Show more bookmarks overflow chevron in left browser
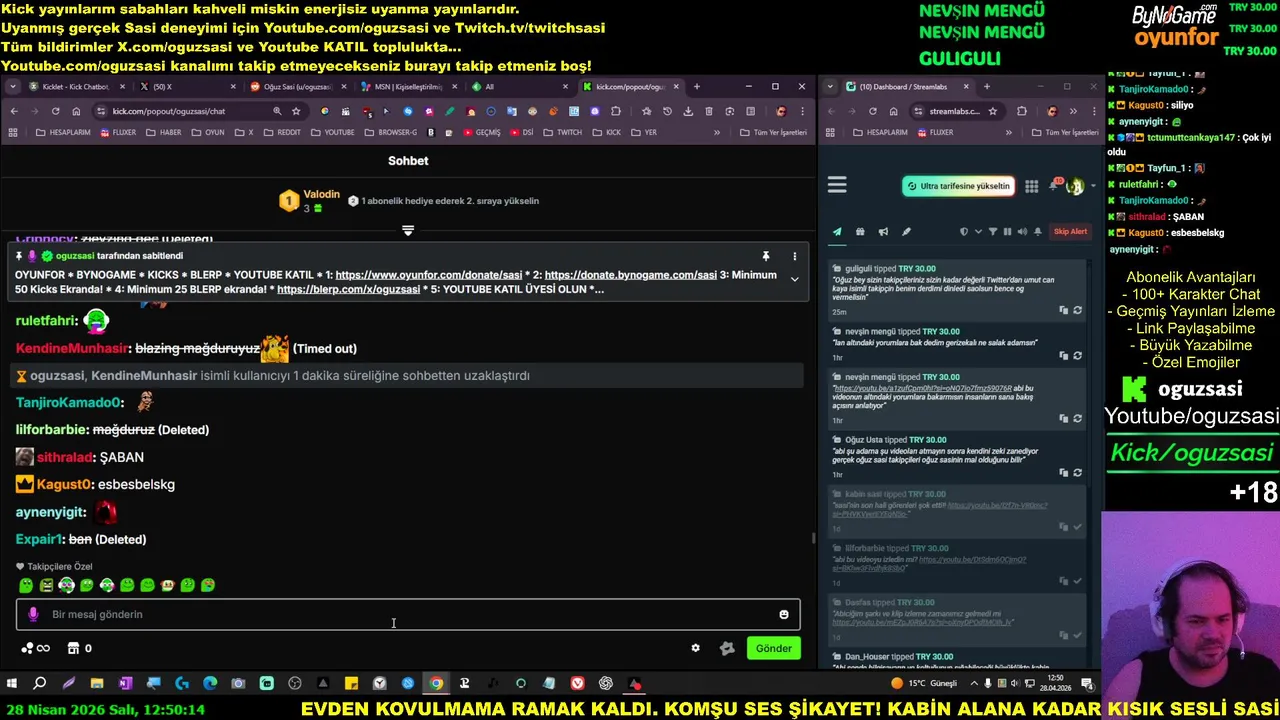 pyautogui.click(x=716, y=132)
